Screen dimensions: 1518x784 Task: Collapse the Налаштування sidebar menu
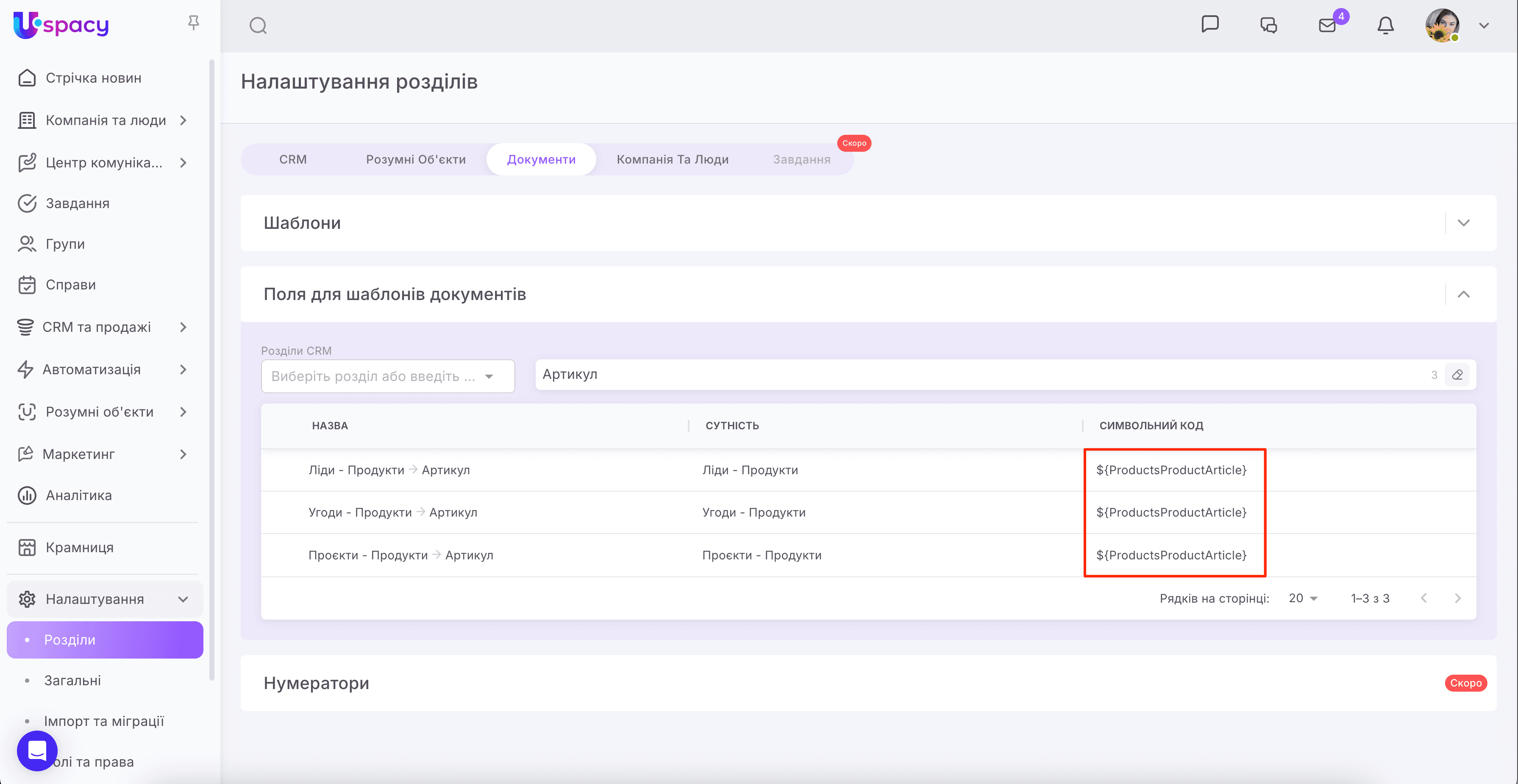[x=183, y=600]
